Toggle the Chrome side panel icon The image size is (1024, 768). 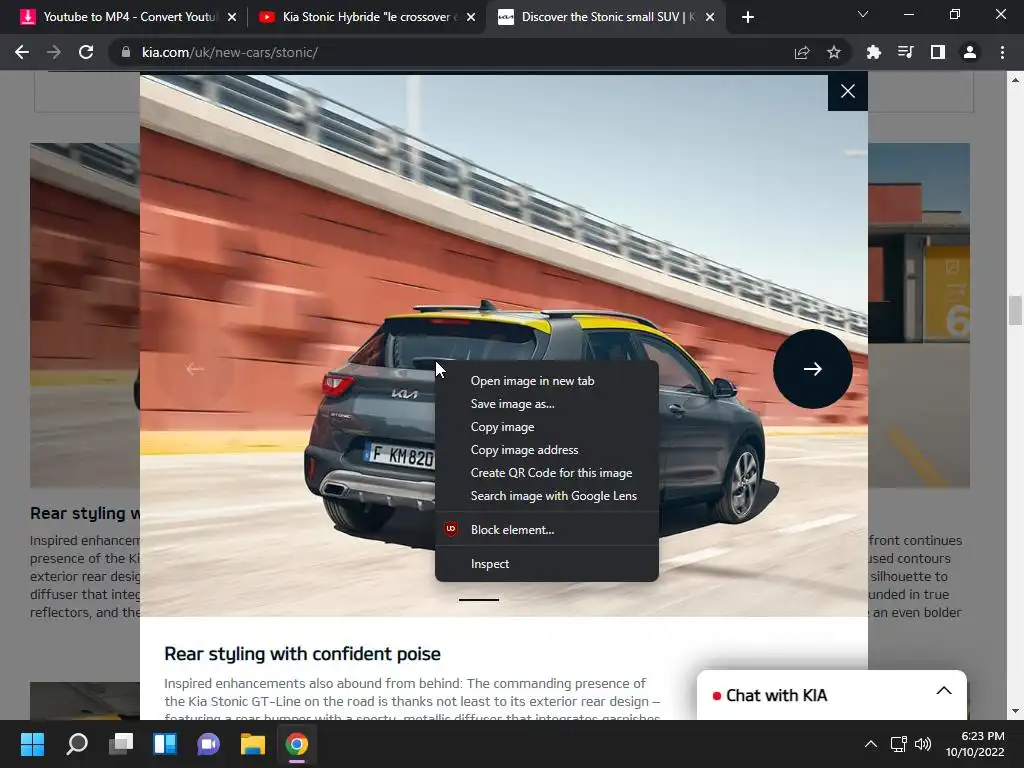938,52
